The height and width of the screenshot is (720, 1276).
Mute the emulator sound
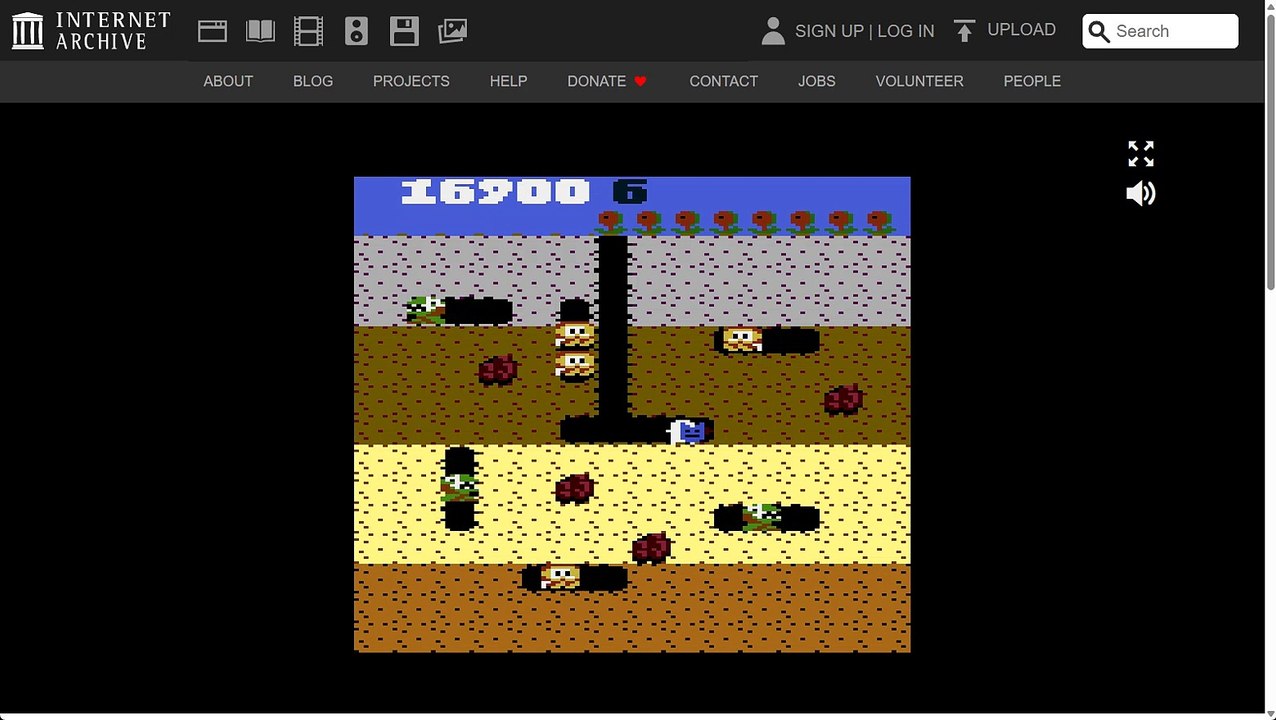coord(1141,193)
